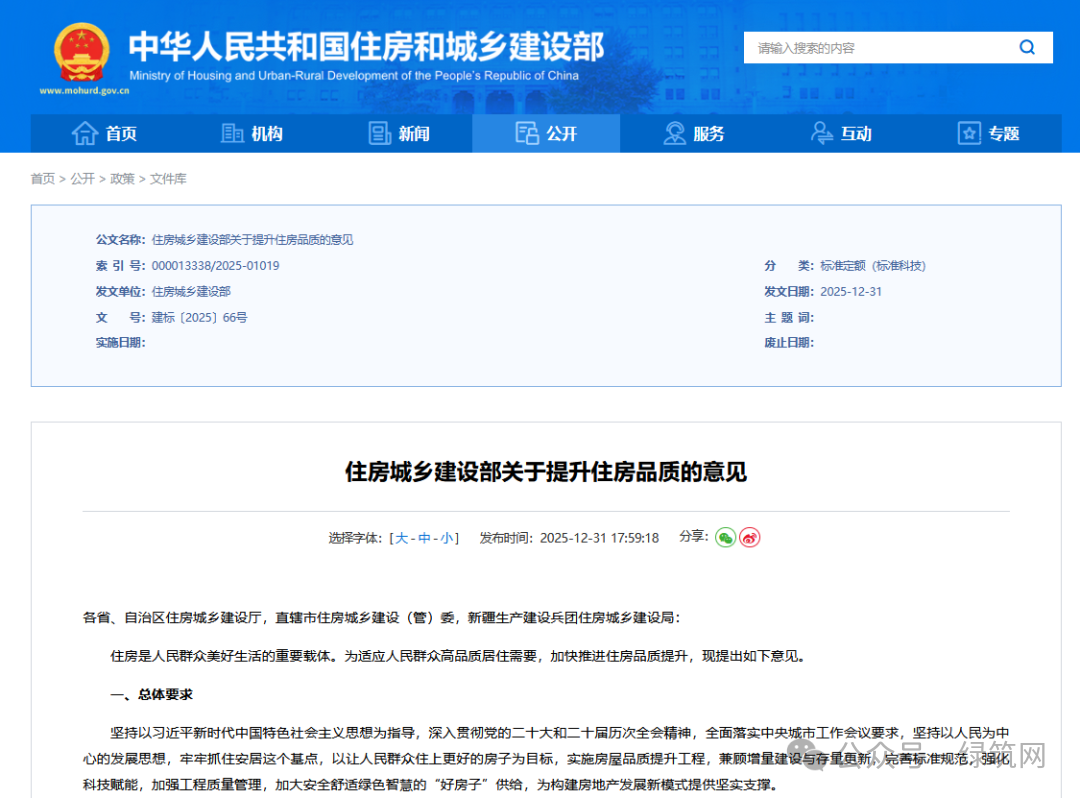1080x798 pixels.
Task: Click the English ministry name subtitle
Action: coord(354,76)
